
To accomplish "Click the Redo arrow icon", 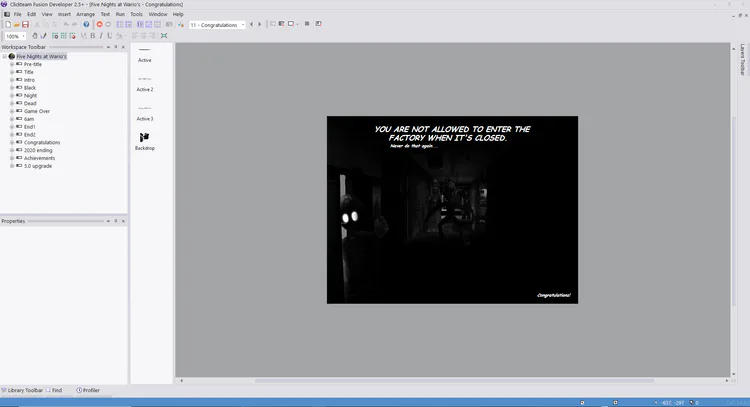I will (75, 24).
